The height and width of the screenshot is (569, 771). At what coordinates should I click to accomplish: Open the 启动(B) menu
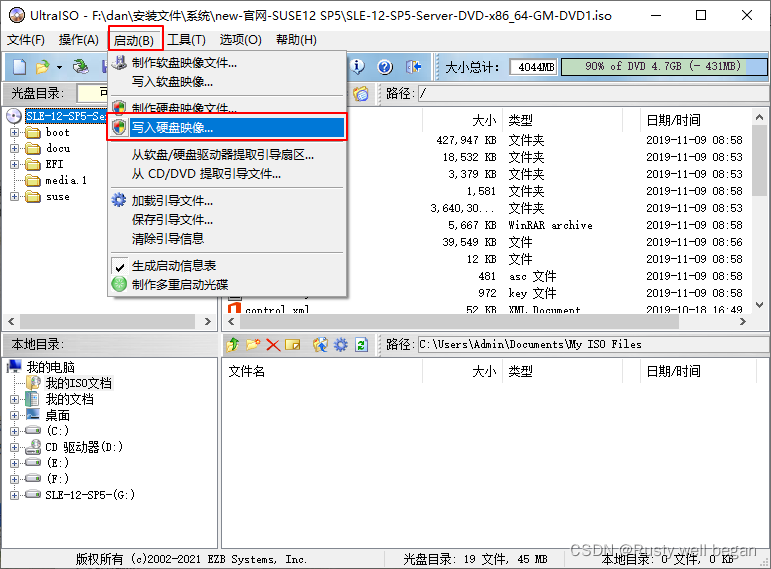(x=134, y=40)
